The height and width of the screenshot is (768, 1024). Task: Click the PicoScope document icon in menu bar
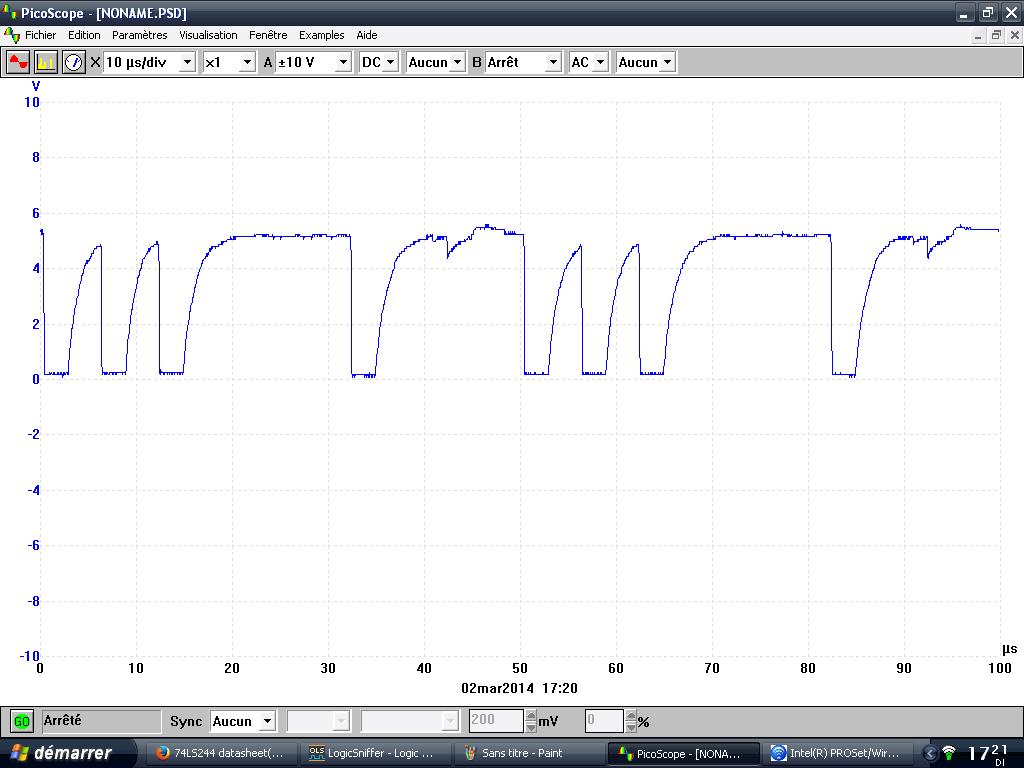pyautogui.click(x=12, y=35)
